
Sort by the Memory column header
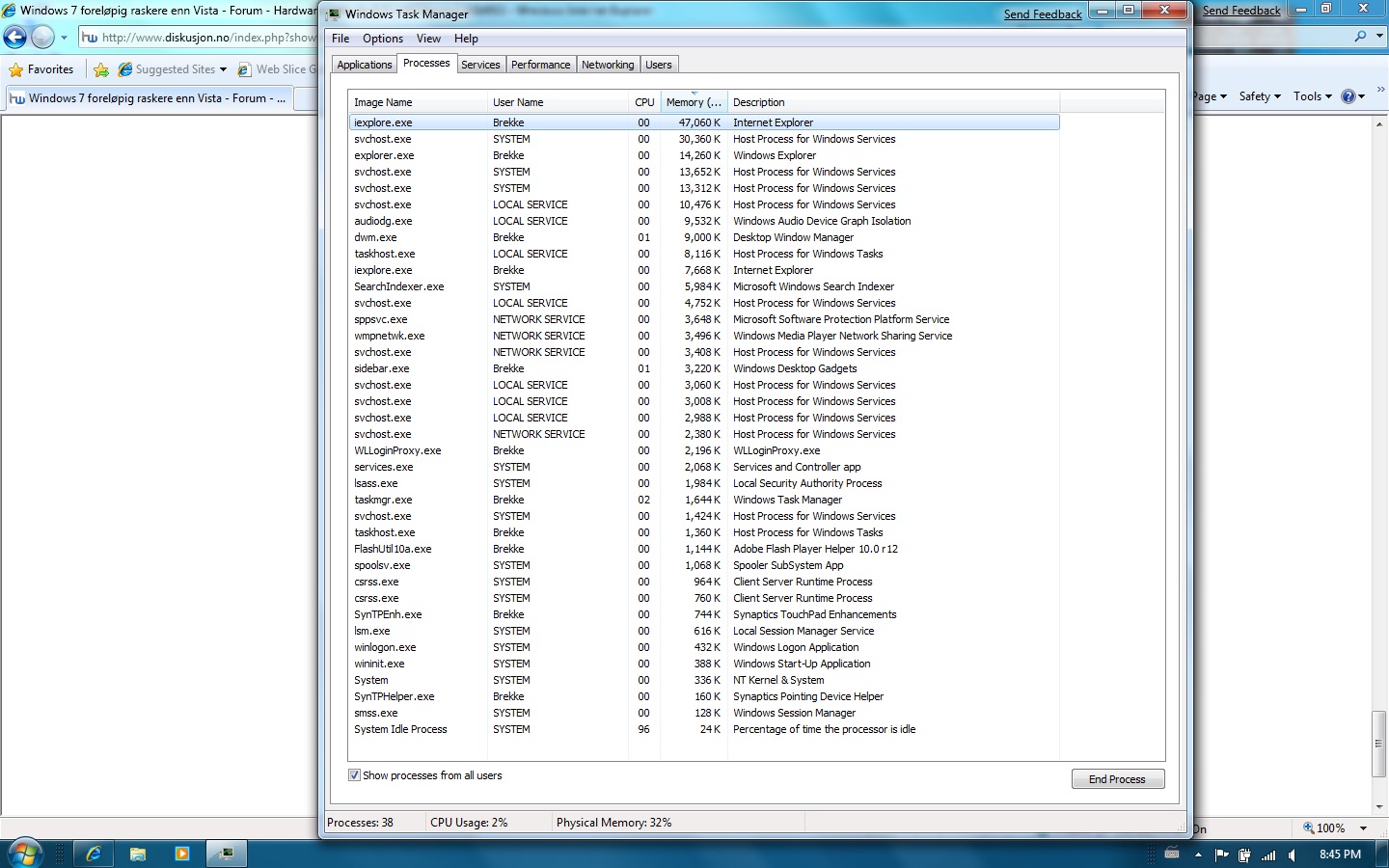coord(694,102)
